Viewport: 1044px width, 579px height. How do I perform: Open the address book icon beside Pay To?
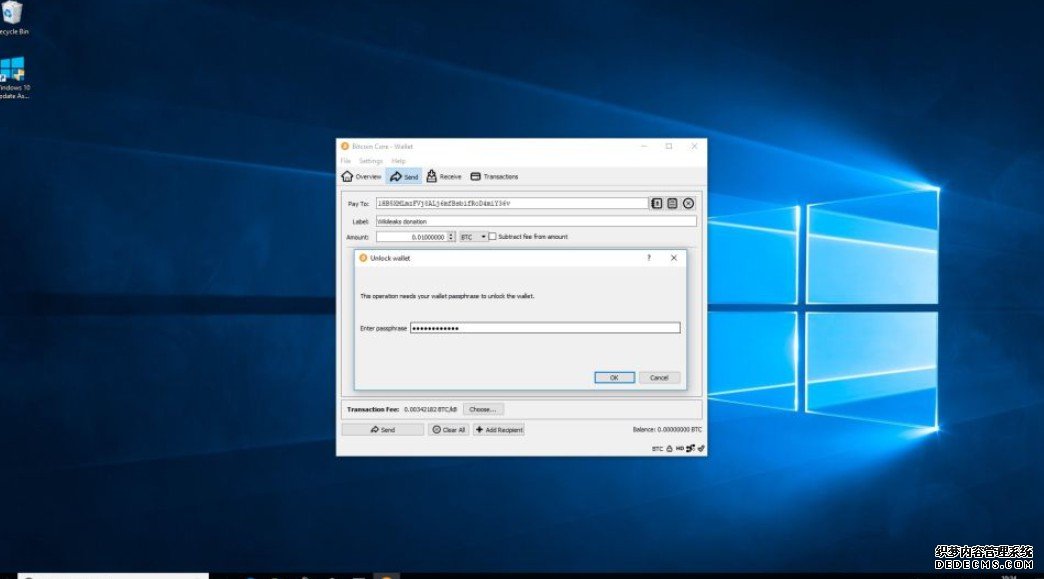657,203
